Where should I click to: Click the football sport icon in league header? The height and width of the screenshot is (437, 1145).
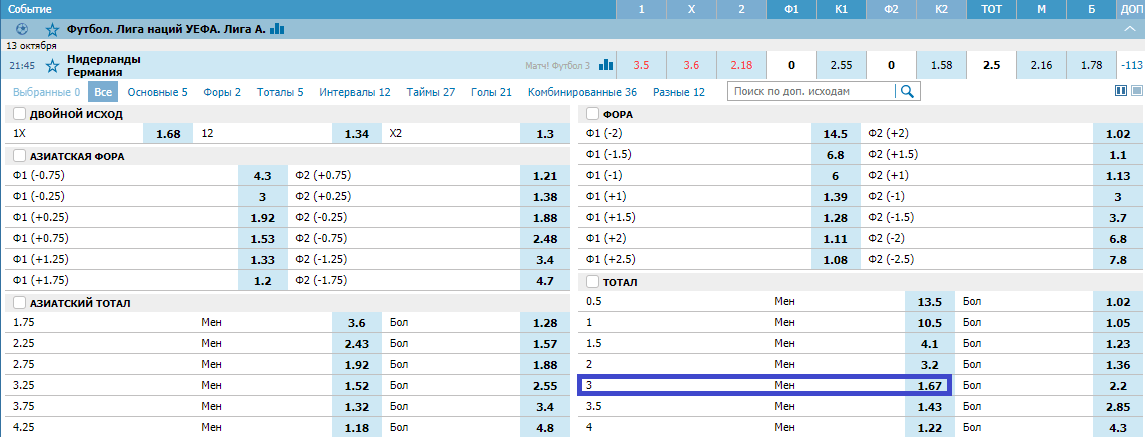pos(22,30)
